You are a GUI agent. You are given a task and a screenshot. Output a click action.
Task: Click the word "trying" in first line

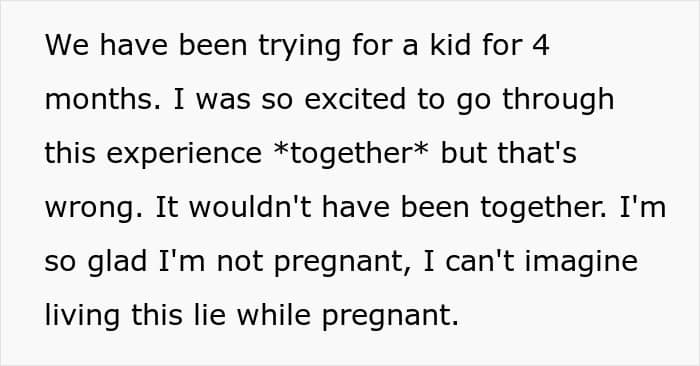300,46
